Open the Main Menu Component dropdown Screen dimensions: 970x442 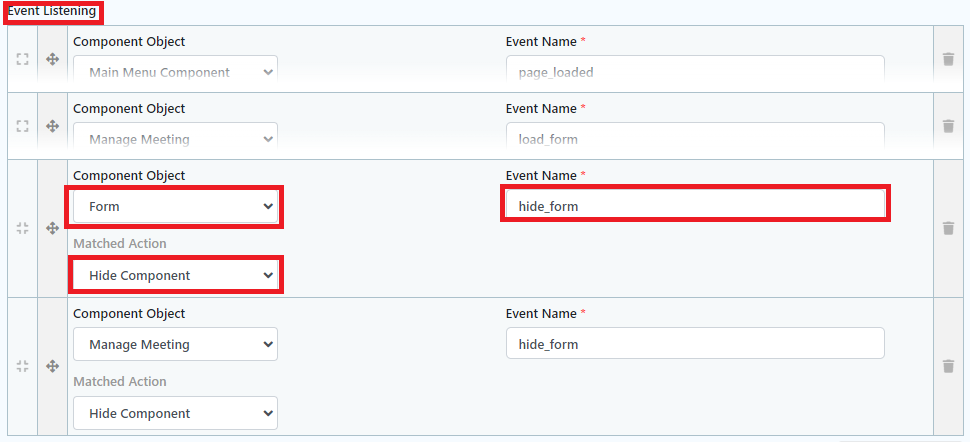[175, 72]
